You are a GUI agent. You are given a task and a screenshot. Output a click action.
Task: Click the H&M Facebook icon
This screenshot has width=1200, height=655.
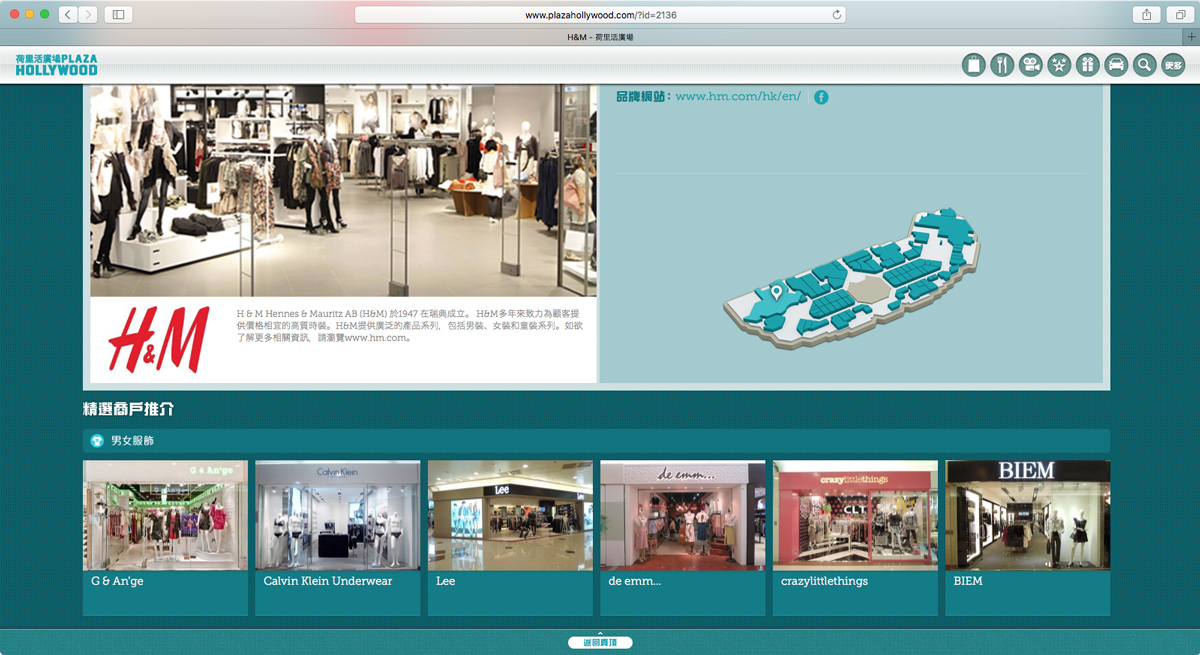821,97
